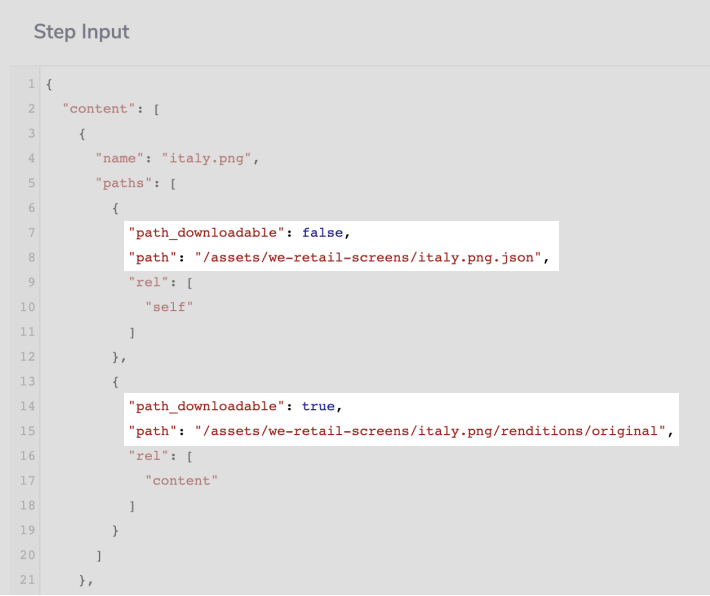Click line number 1 in the gutter
Image resolution: width=710 pixels, height=596 pixels.
[x=32, y=83]
